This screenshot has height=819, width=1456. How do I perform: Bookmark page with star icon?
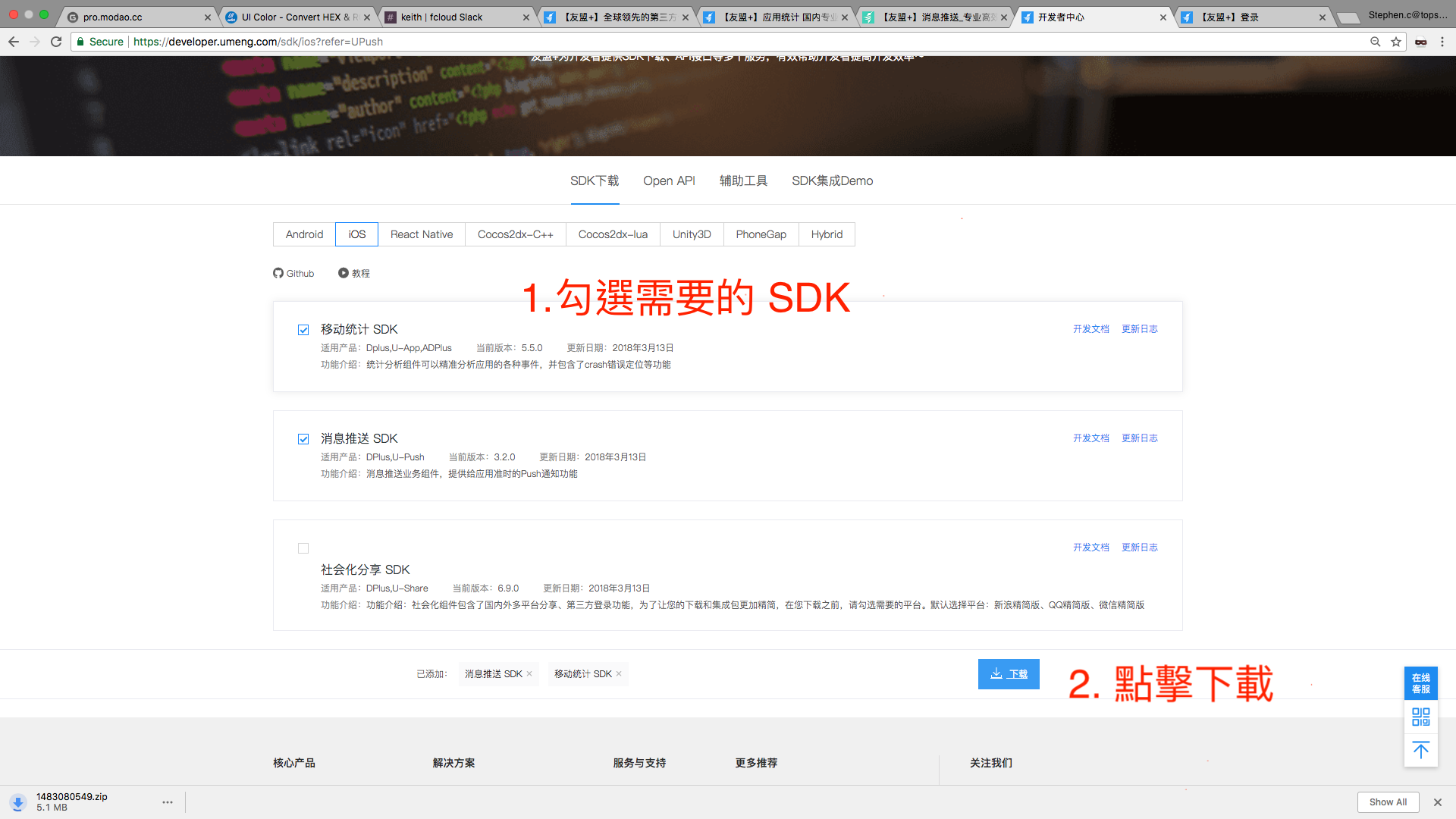(x=1395, y=42)
